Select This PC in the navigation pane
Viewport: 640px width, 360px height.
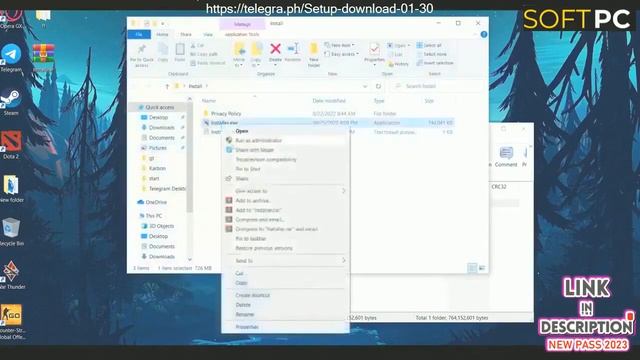153,216
